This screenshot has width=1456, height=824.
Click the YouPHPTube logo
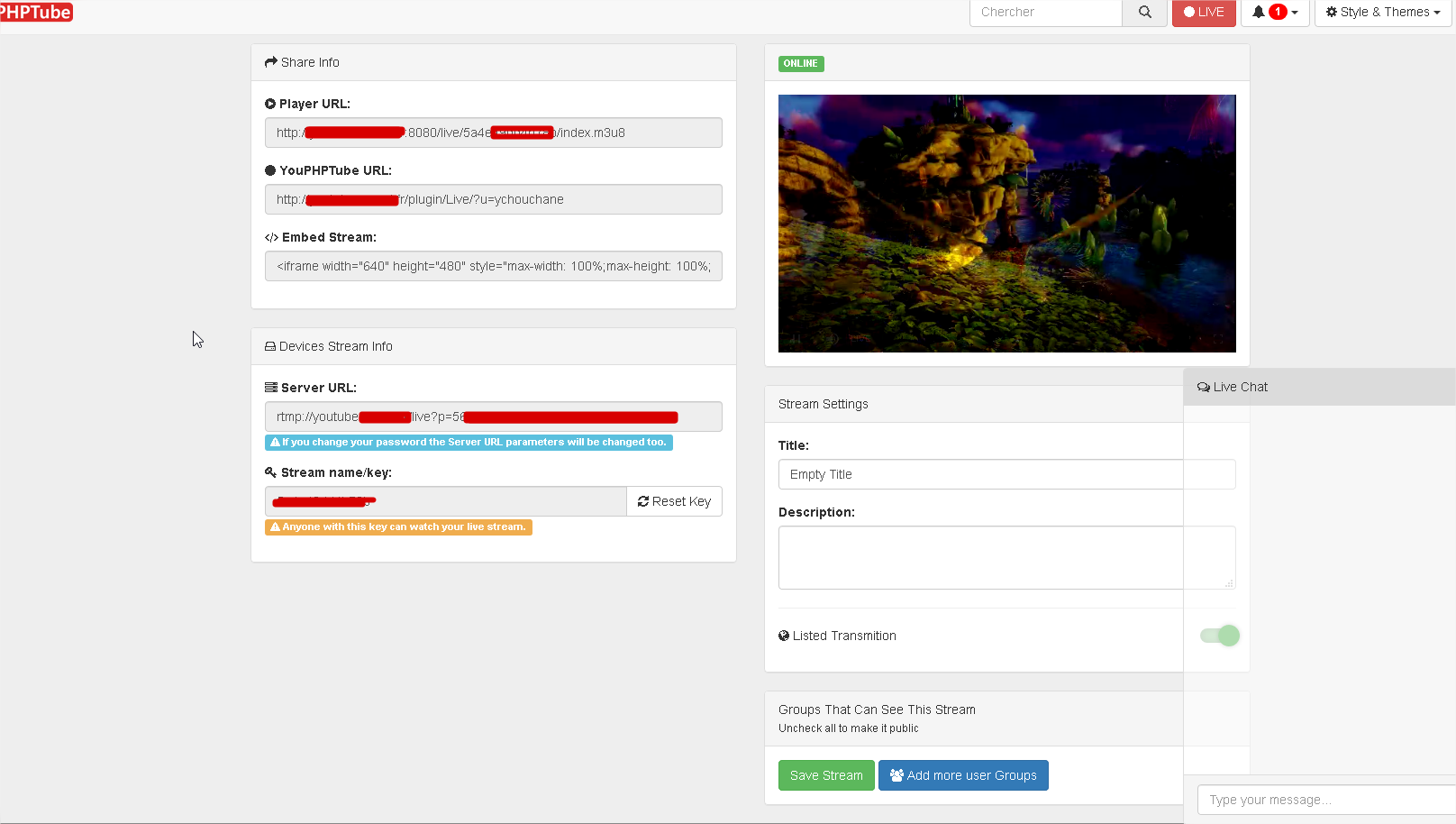coord(36,12)
